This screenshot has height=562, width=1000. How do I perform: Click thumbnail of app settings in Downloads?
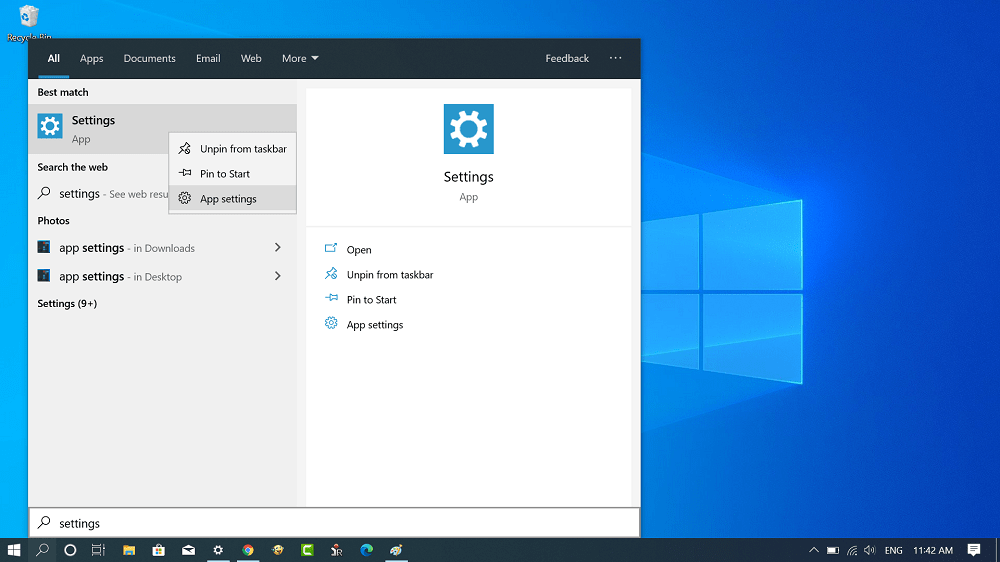[x=43, y=247]
